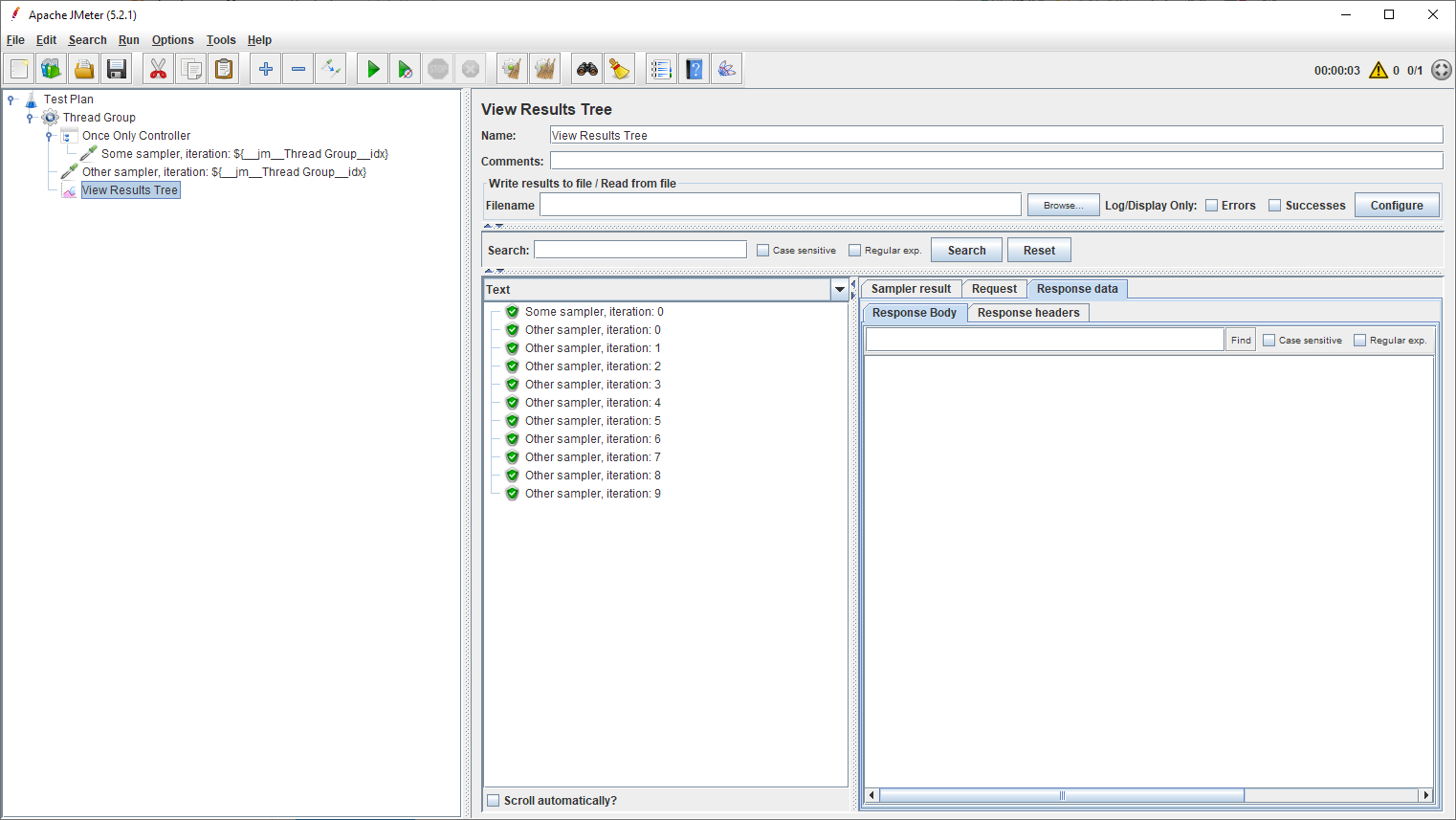Toggle the Errors checkbox
Screen dimensions: 1456x820
(1212, 206)
